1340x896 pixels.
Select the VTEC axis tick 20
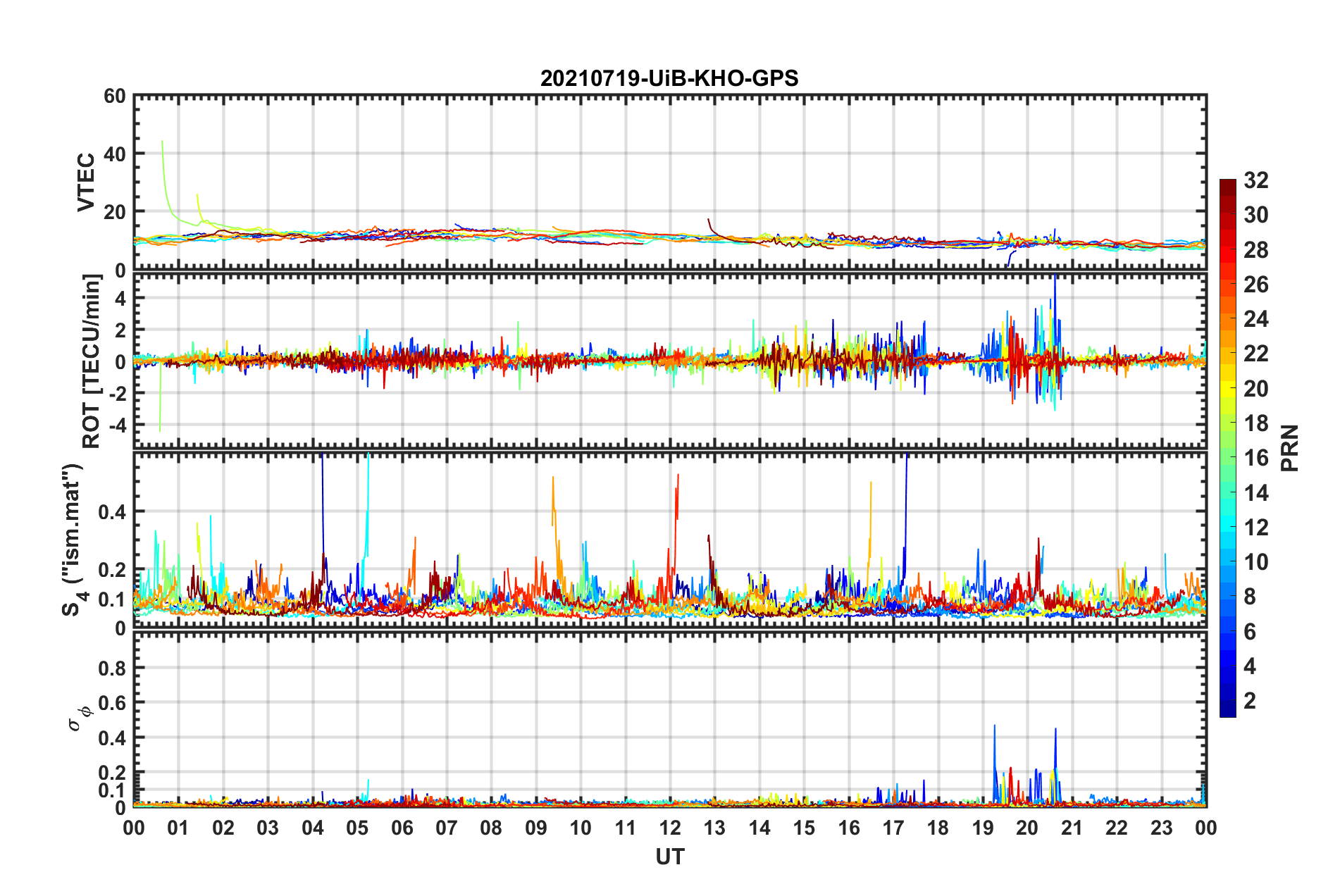(115, 212)
